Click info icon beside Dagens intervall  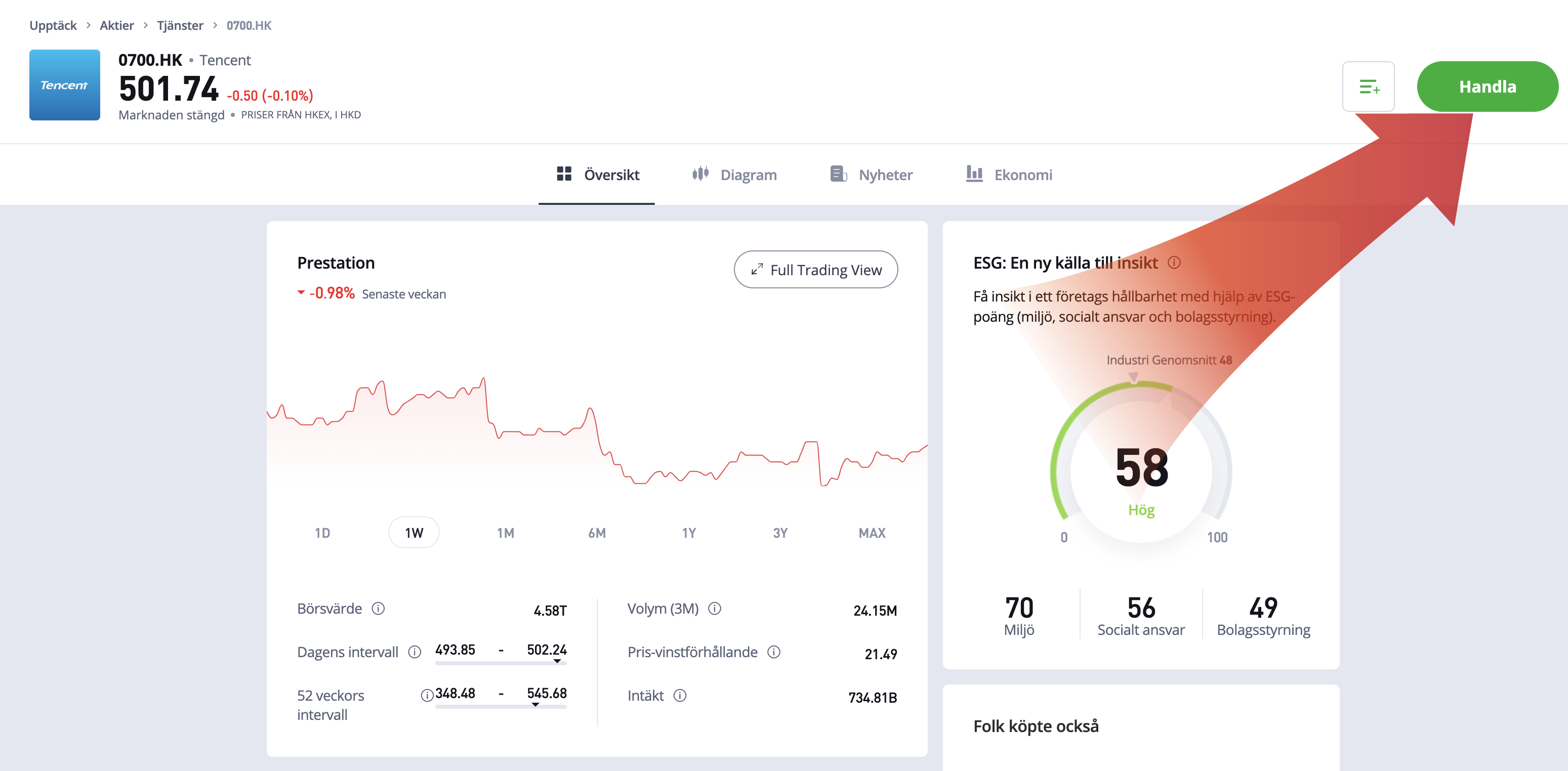click(x=415, y=652)
